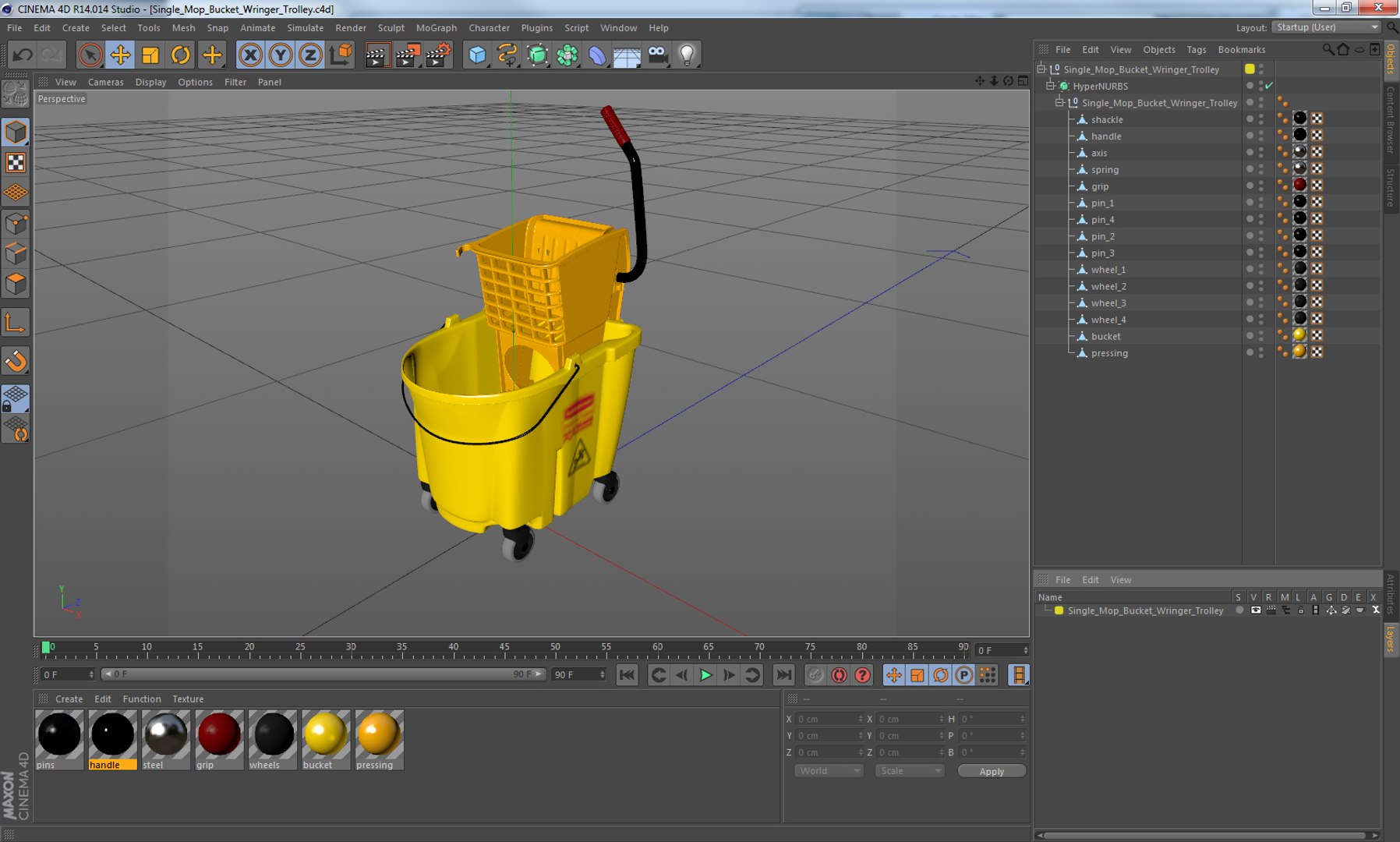Toggle the Enable Snap magnet icon
Screen dimensions: 1400x842
click(16, 361)
